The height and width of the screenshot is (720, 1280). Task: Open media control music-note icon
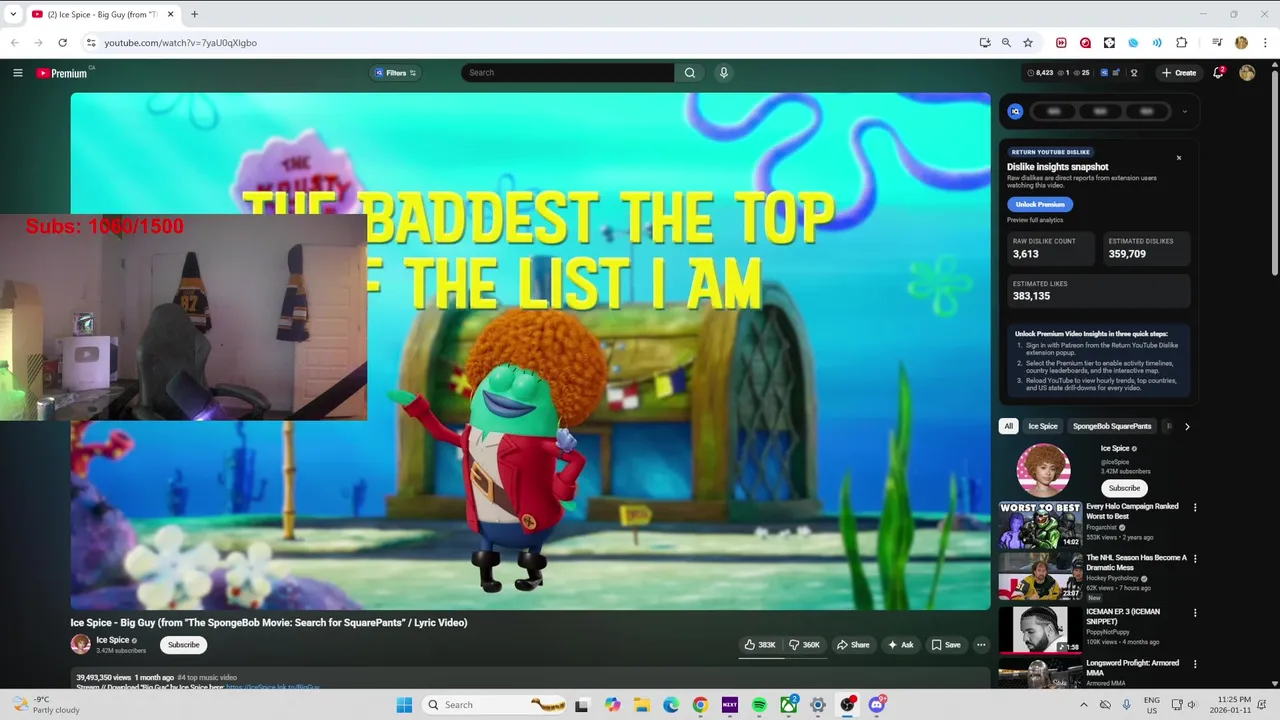[x=1217, y=43]
